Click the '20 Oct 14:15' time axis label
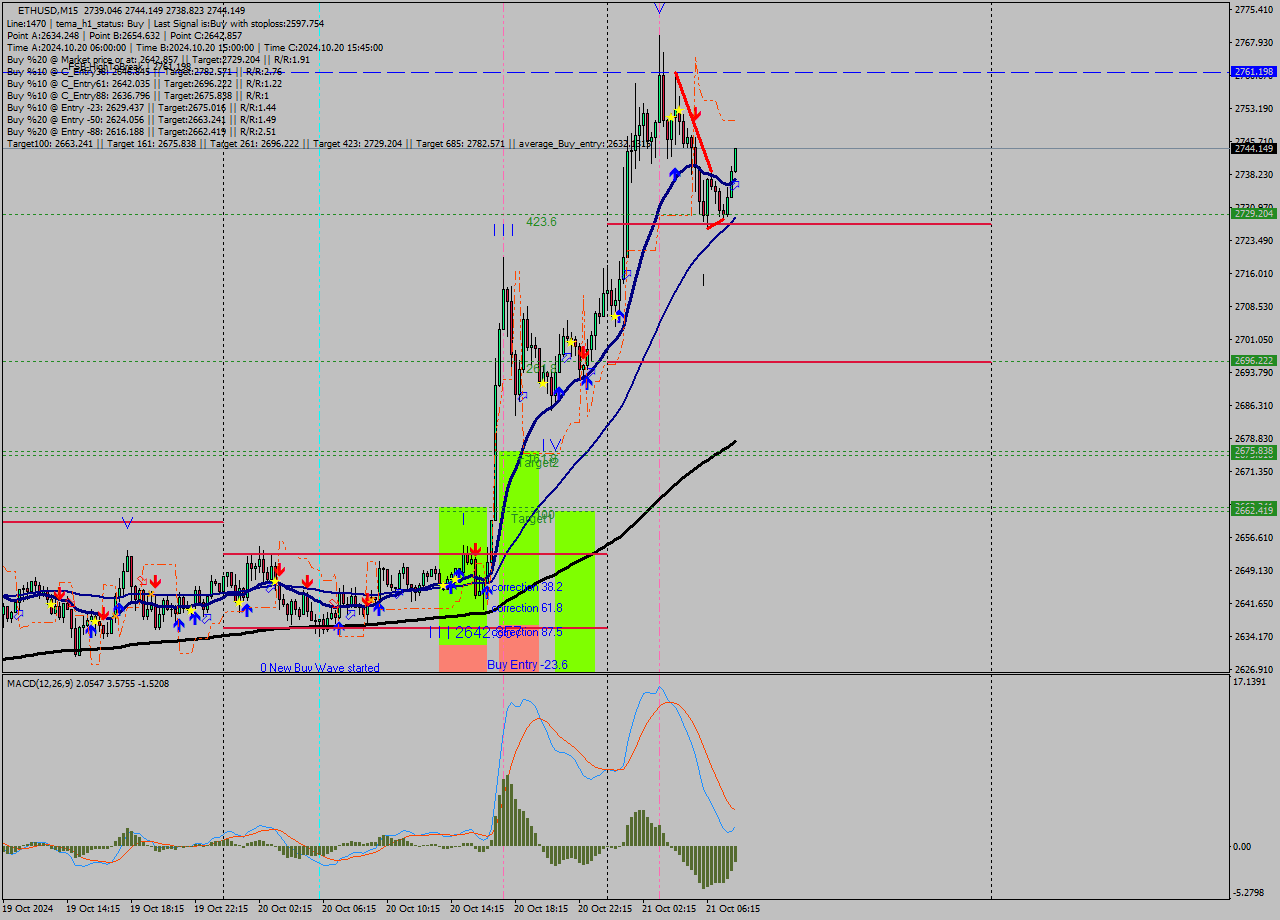The image size is (1280, 920). (x=477, y=909)
